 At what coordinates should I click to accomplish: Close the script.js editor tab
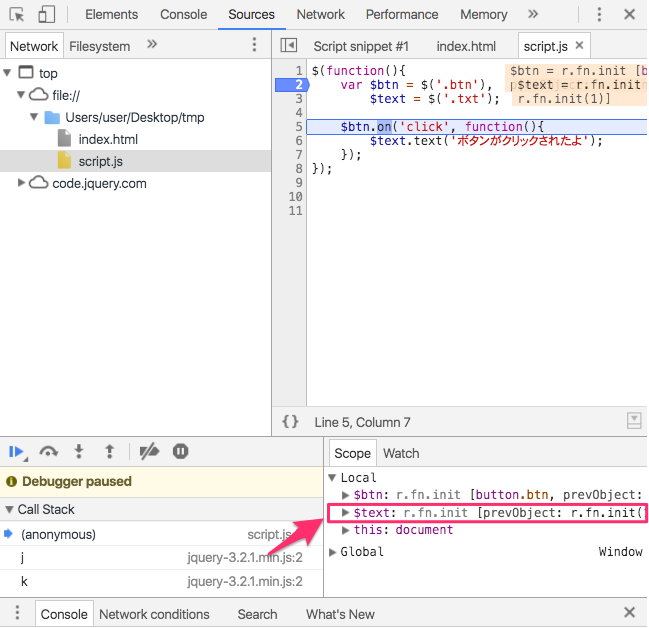tap(579, 45)
